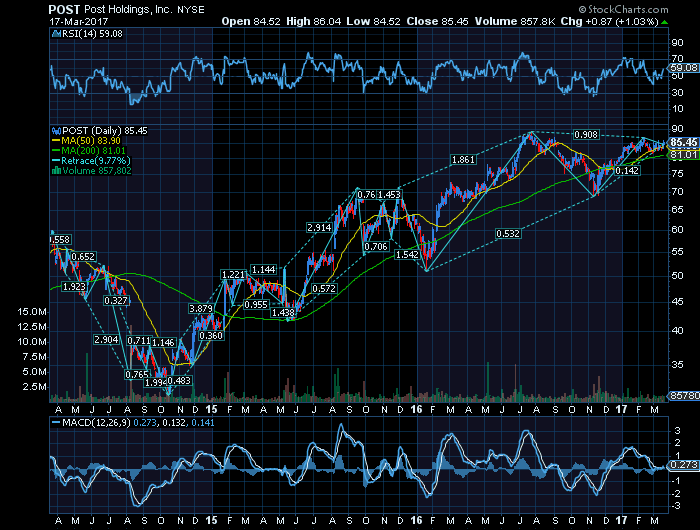
Task: Click the 85.45 price tag on right axis
Action: (x=683, y=142)
